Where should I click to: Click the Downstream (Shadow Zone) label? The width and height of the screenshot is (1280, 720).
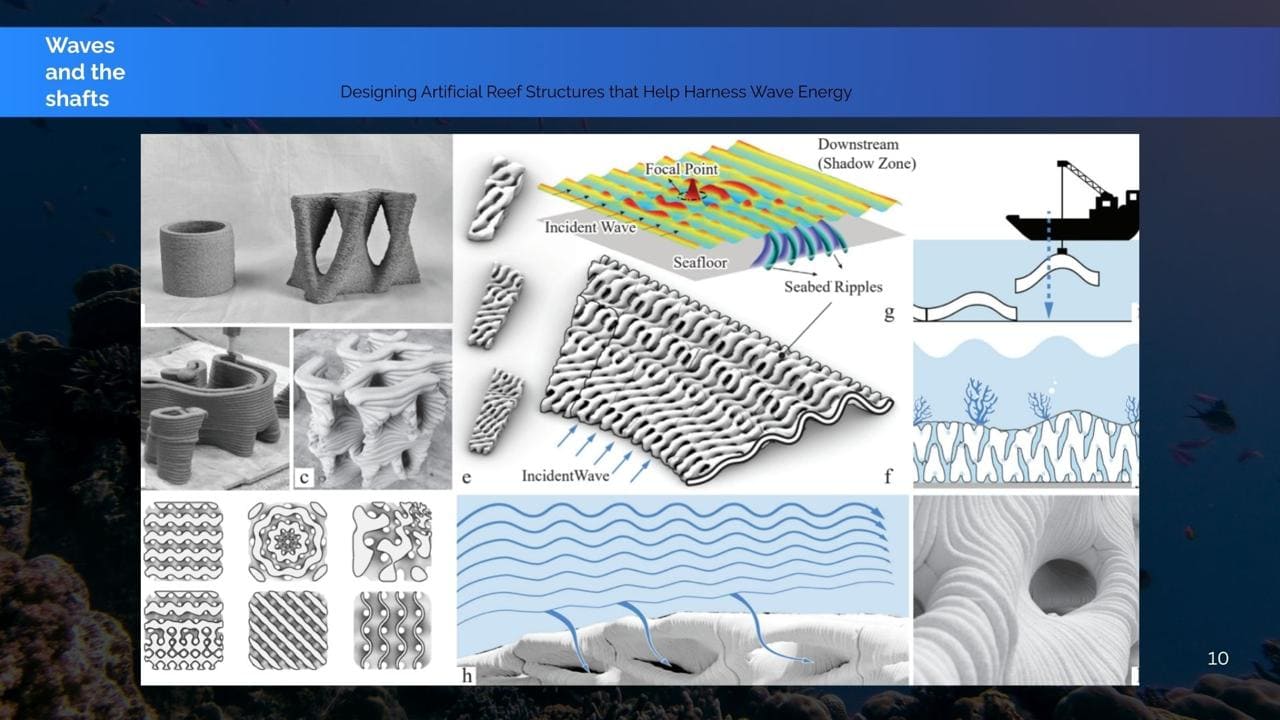[x=865, y=154]
